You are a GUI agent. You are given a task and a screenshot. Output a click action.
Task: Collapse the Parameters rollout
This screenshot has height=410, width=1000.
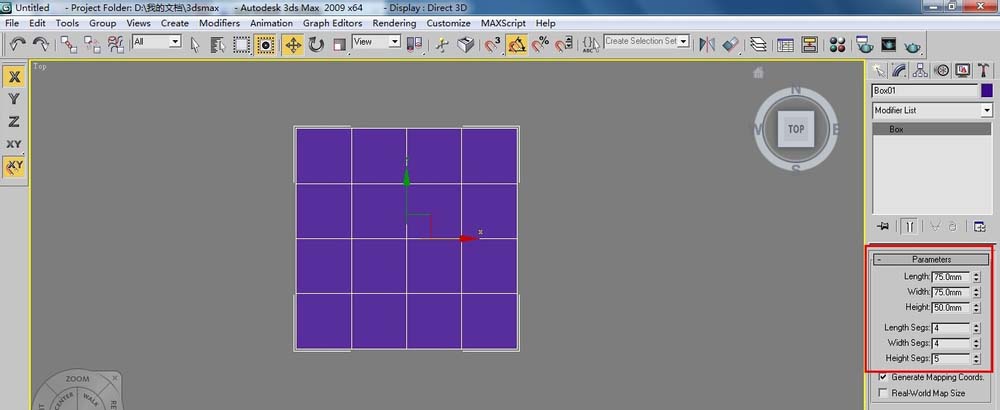pos(931,260)
